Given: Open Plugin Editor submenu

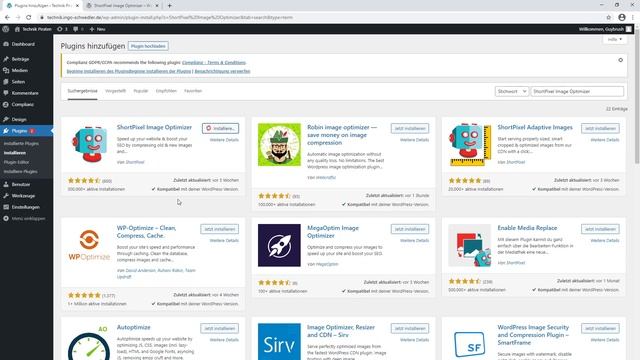Looking at the screenshot, I should click(x=16, y=162).
